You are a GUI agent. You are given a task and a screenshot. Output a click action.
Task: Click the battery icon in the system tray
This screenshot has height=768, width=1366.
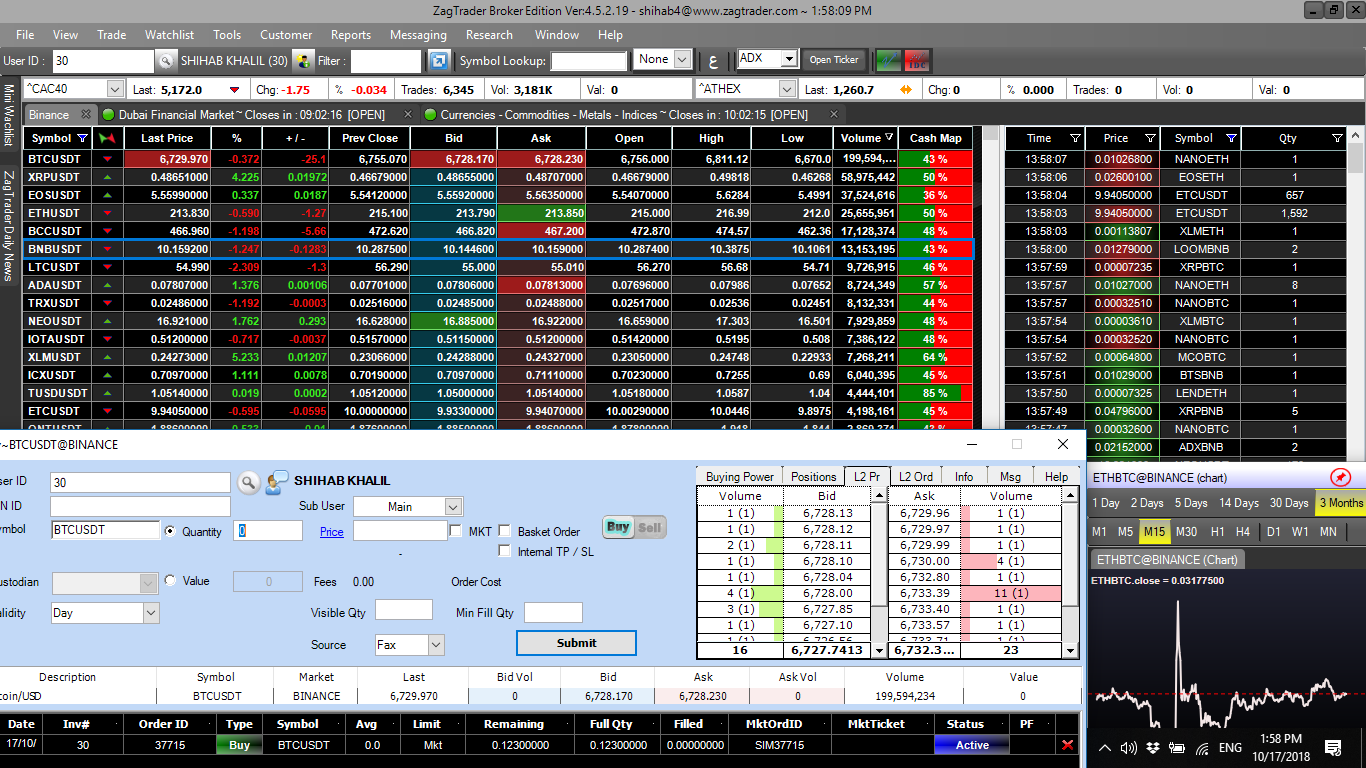pyautogui.click(x=1177, y=748)
